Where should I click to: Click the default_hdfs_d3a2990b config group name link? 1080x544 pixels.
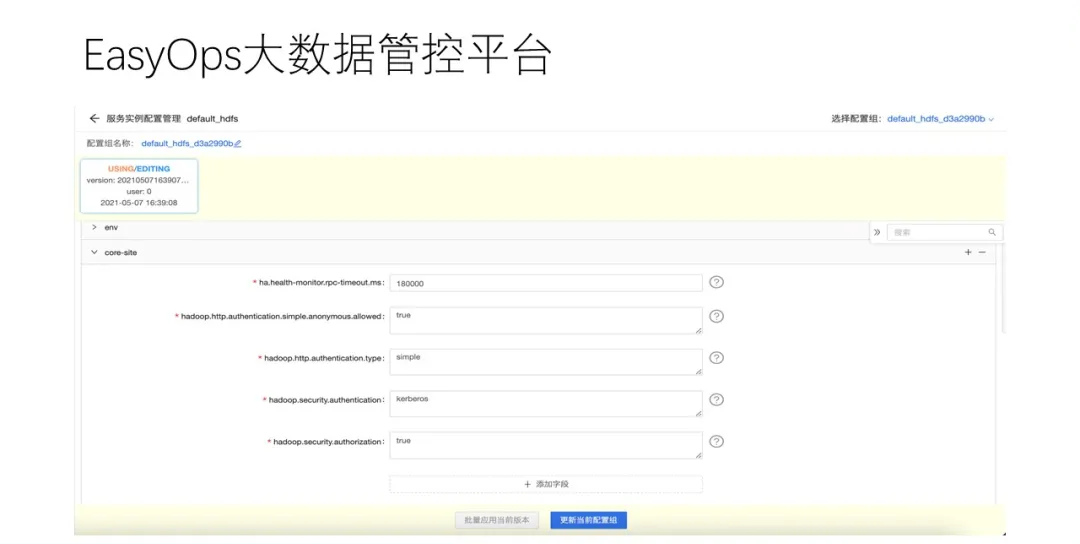point(187,144)
